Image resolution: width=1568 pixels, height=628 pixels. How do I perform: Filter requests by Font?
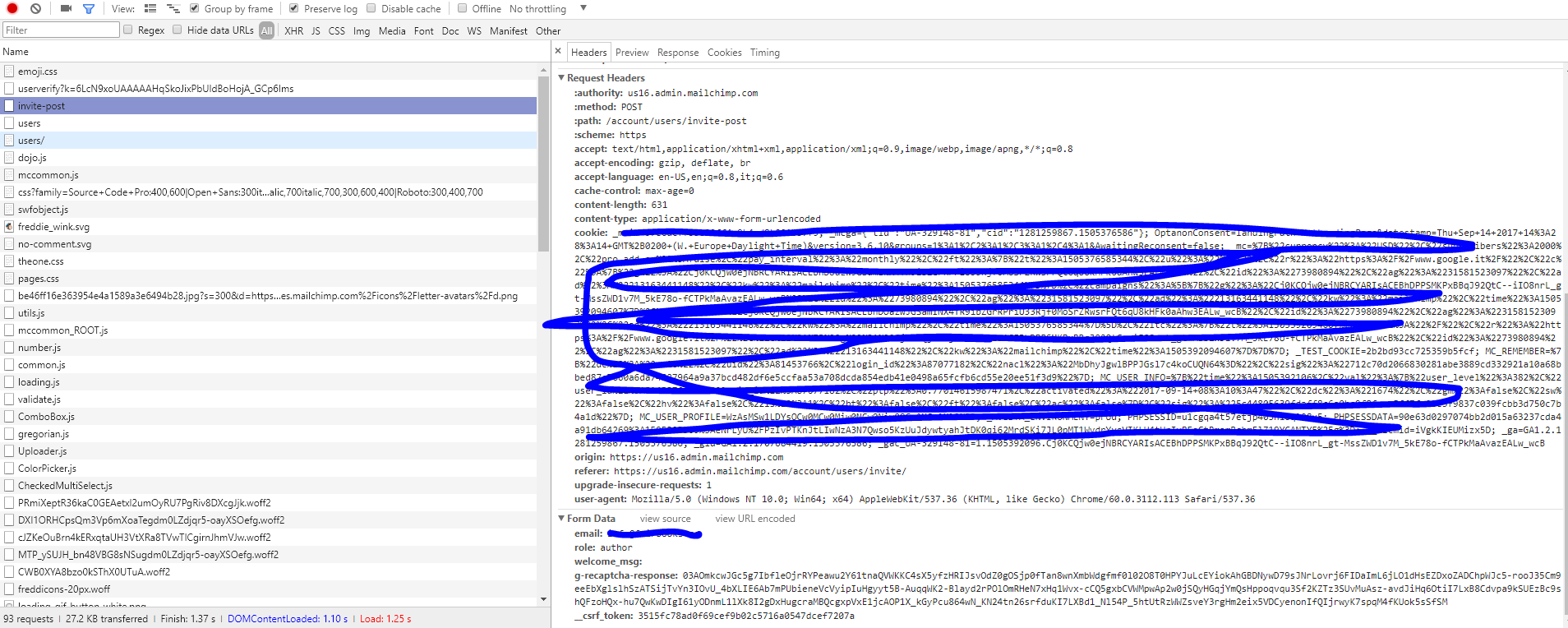(x=424, y=30)
